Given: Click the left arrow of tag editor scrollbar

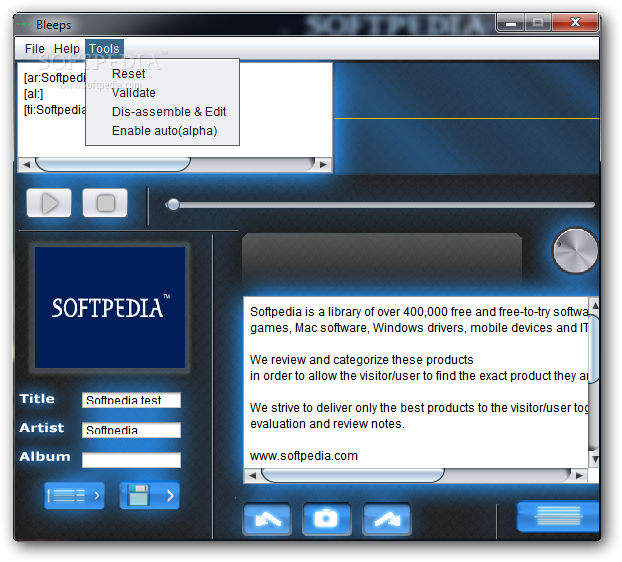Looking at the screenshot, I should pos(27,164).
